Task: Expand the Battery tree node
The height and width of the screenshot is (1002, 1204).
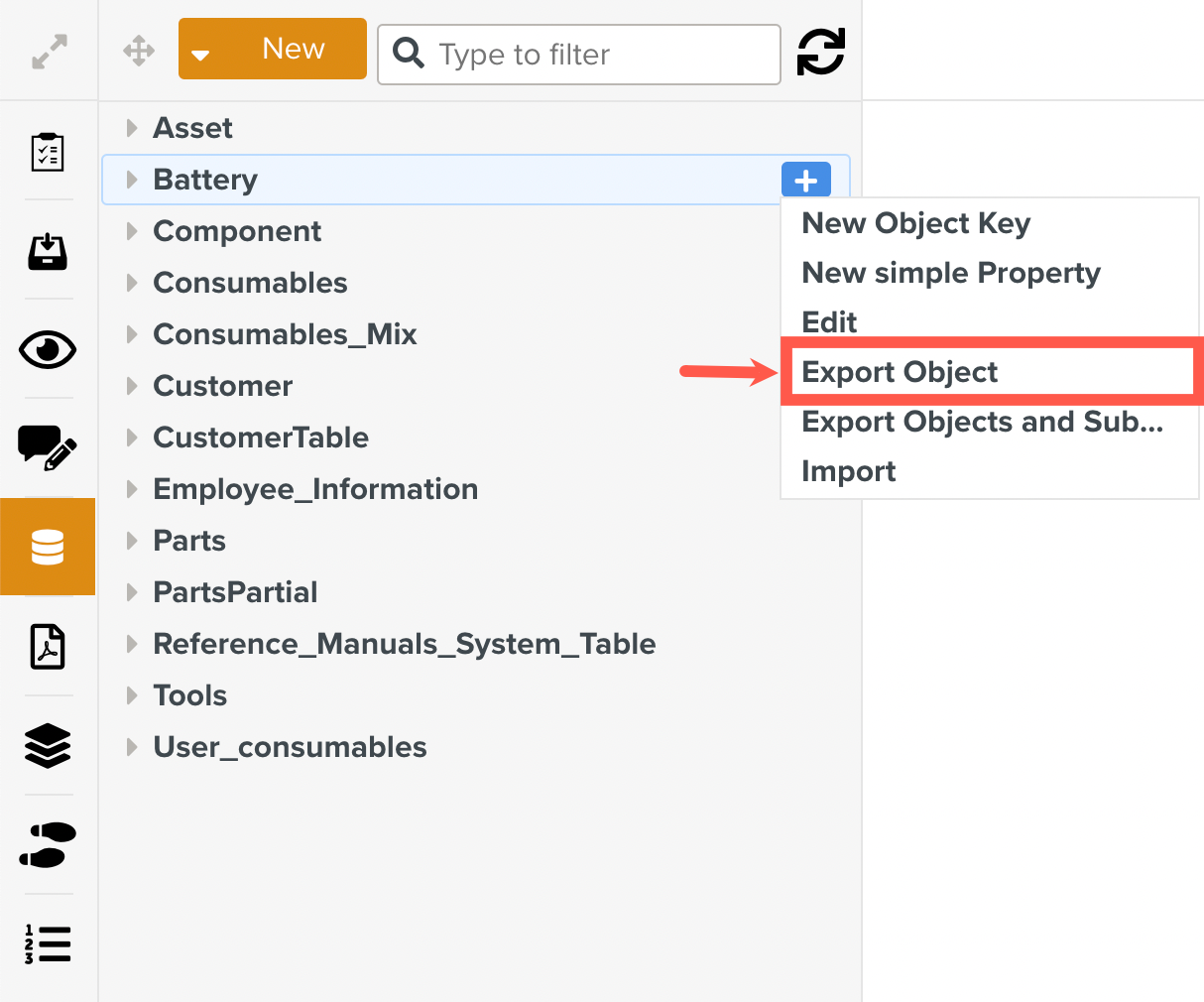Action: (x=132, y=180)
